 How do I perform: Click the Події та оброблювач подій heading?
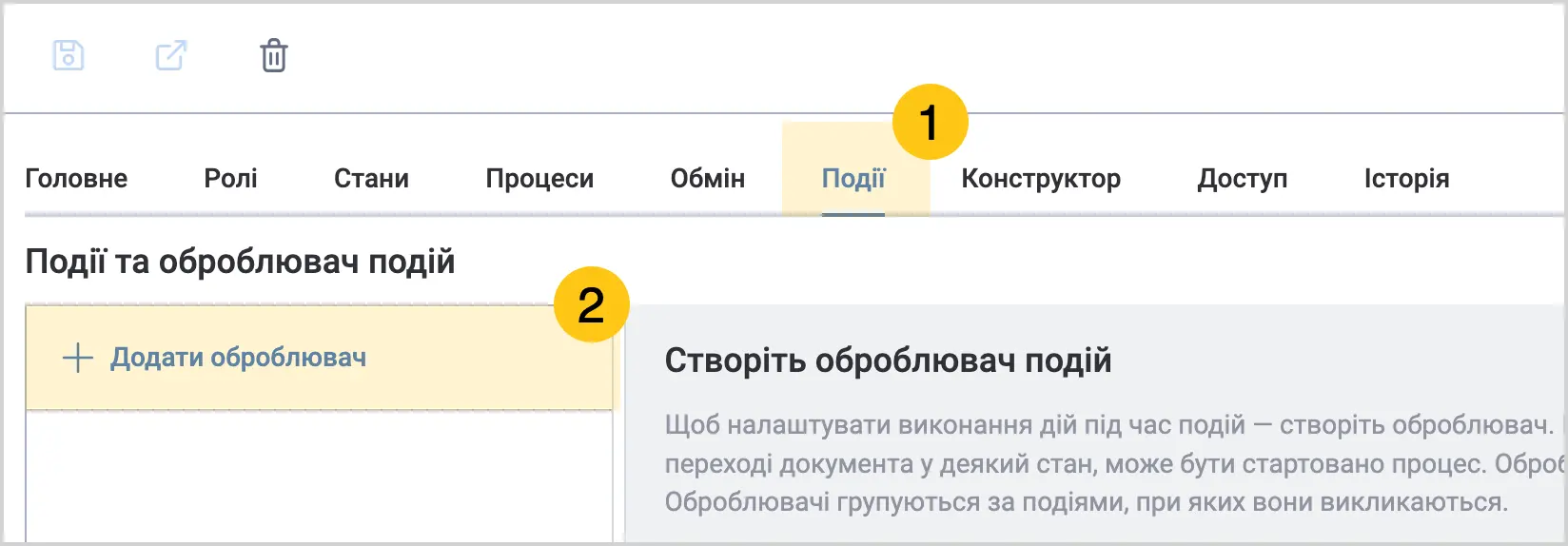(x=240, y=262)
